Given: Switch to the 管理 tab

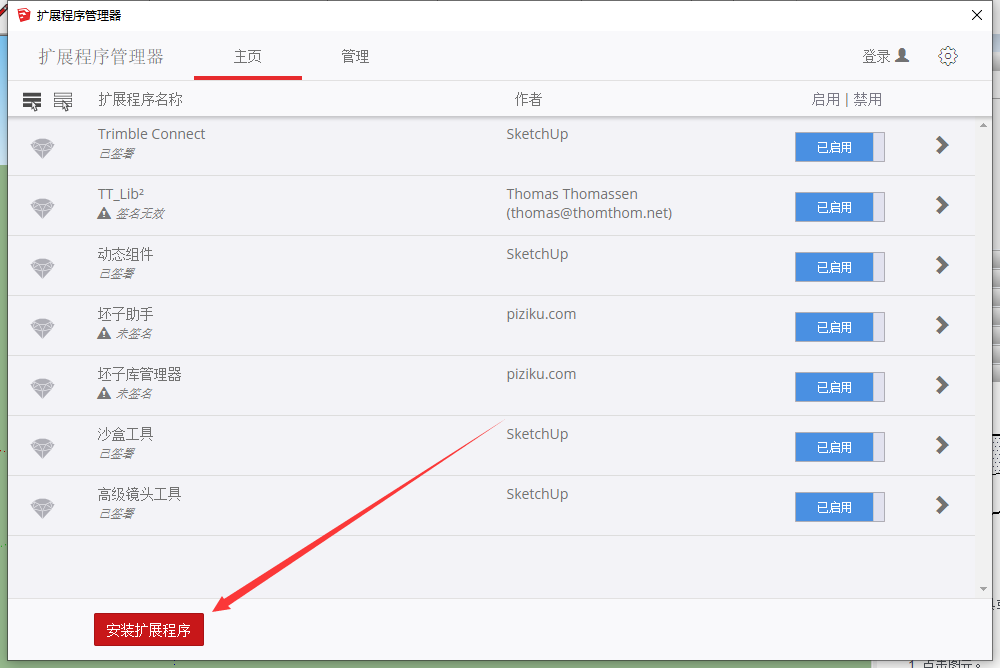Looking at the screenshot, I should pos(355,57).
